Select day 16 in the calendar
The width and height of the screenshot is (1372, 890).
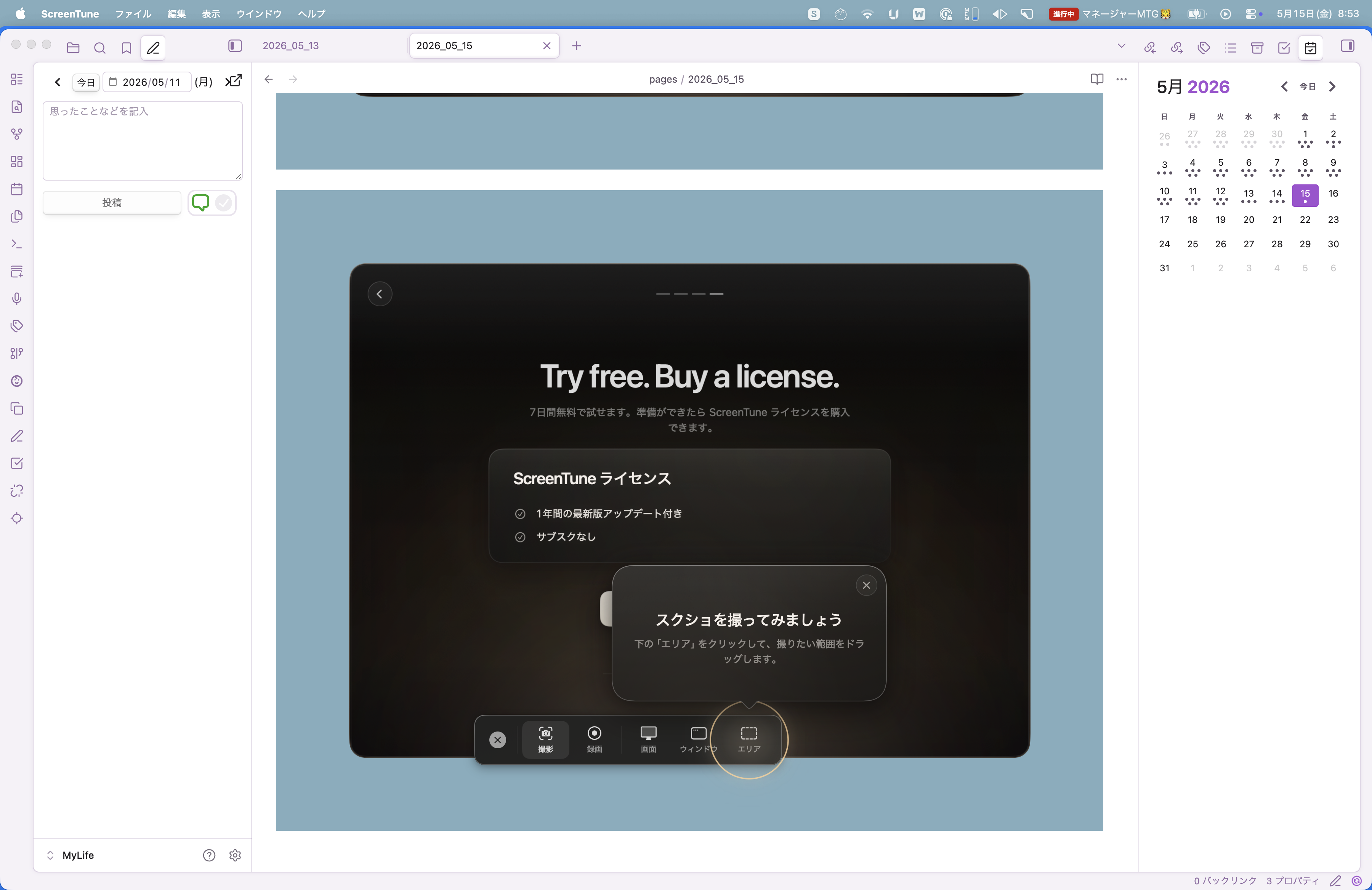pyautogui.click(x=1334, y=194)
